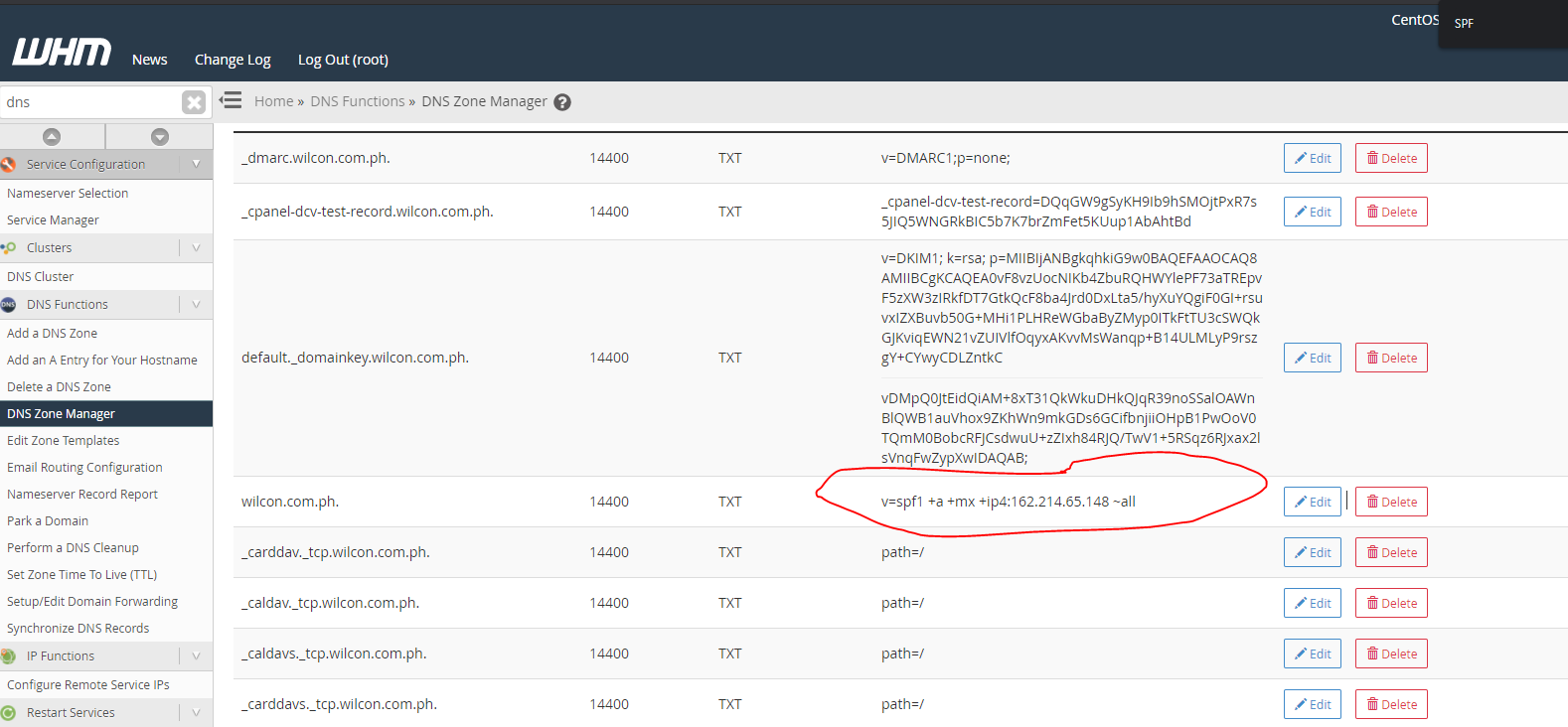Click the Service Configuration section icon
The height and width of the screenshot is (727, 1568).
point(9,165)
